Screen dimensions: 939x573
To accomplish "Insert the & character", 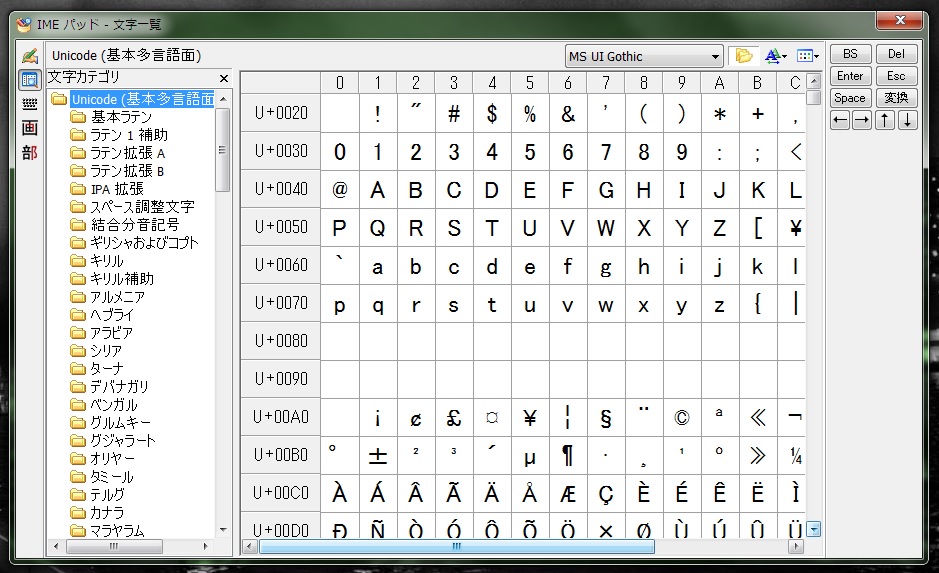I will pyautogui.click(x=568, y=114).
